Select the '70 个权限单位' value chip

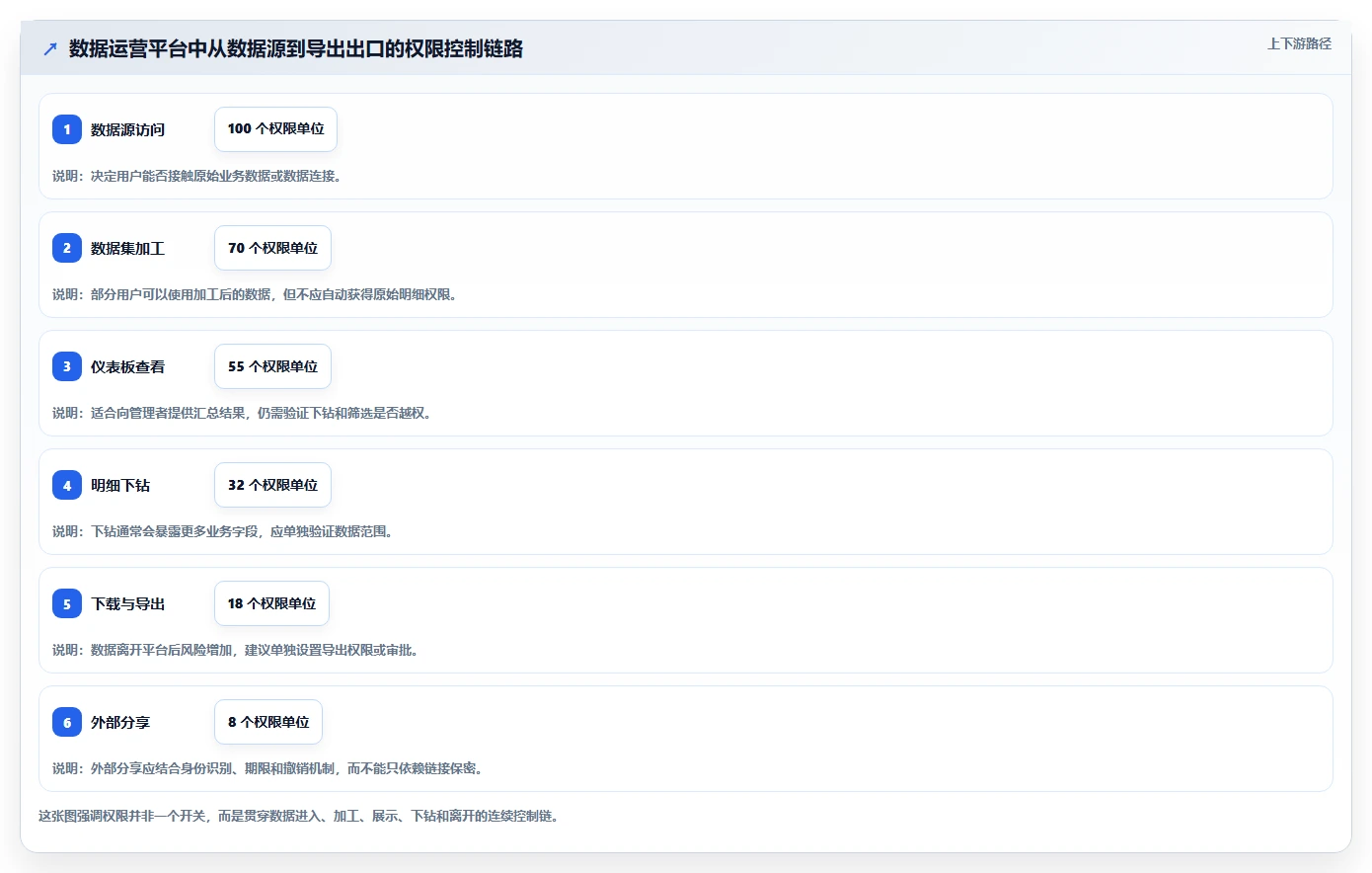pos(272,248)
